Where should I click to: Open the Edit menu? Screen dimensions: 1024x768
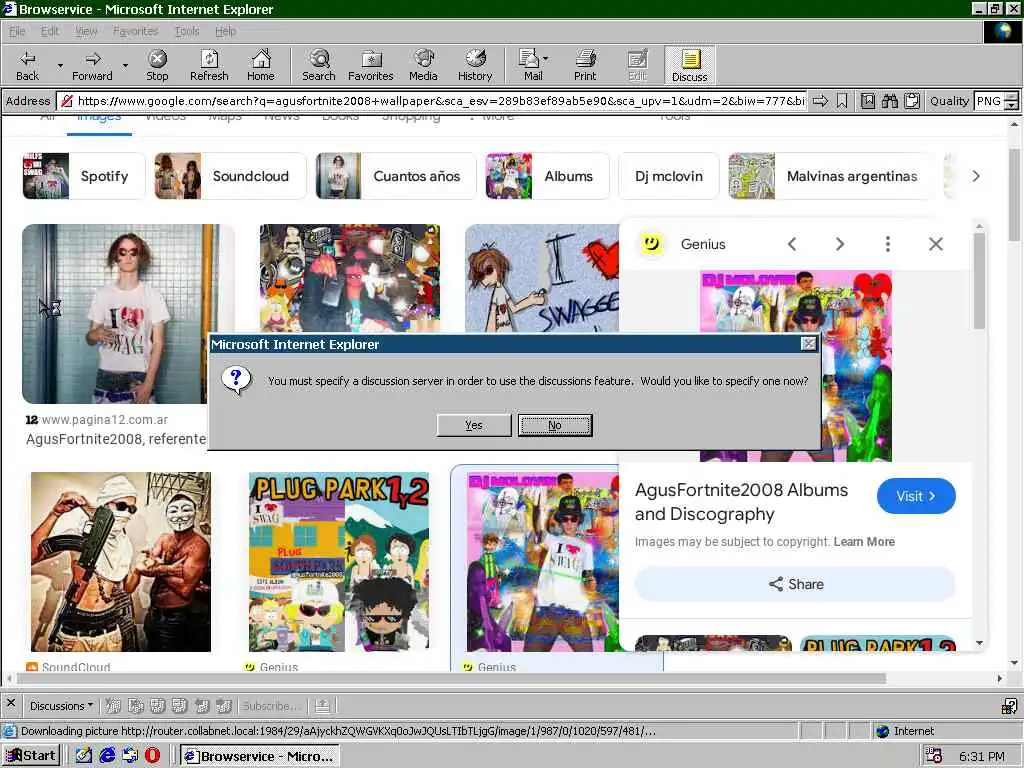[x=49, y=31]
